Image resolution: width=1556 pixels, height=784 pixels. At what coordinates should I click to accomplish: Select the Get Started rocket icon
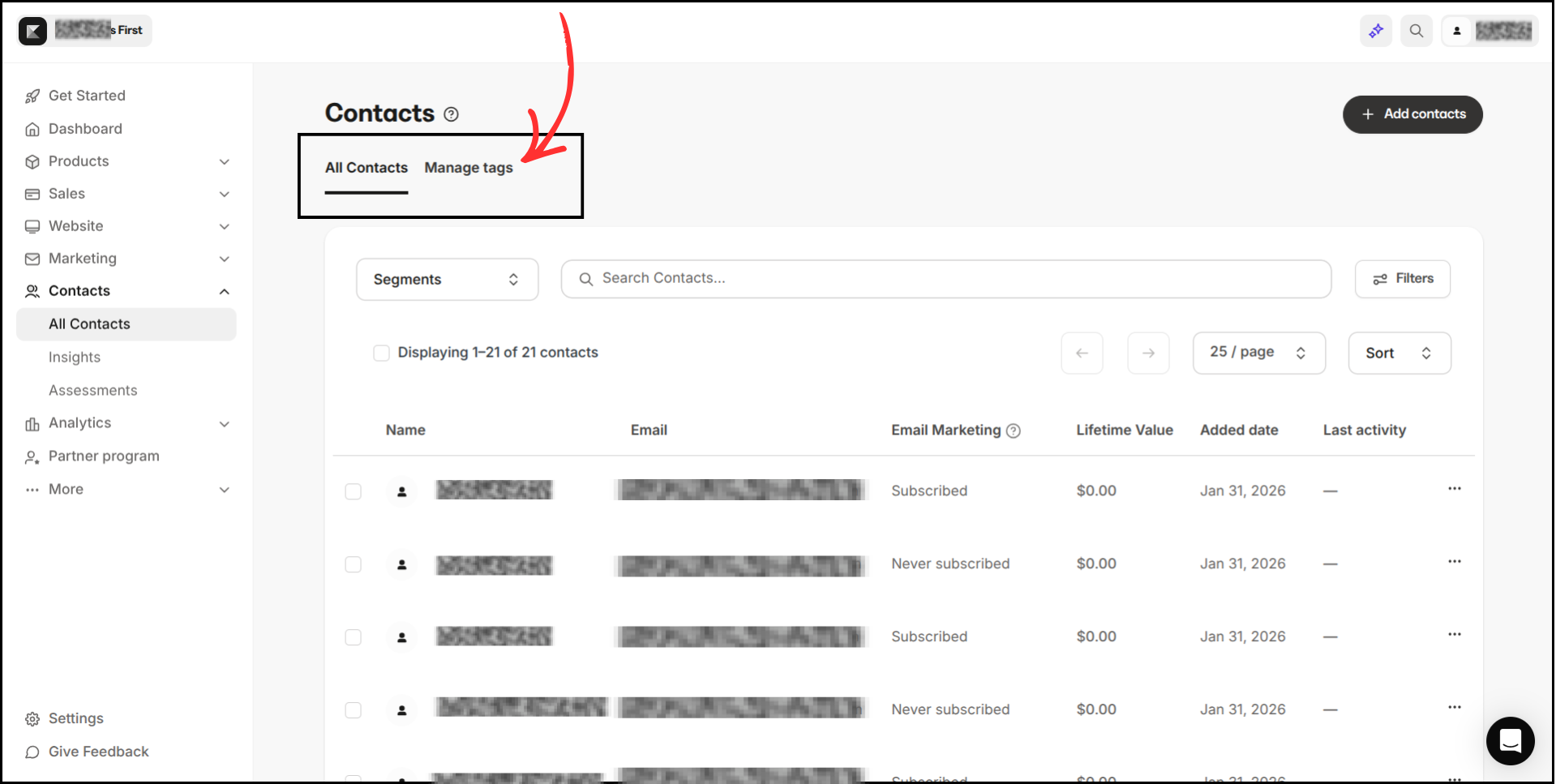click(32, 95)
